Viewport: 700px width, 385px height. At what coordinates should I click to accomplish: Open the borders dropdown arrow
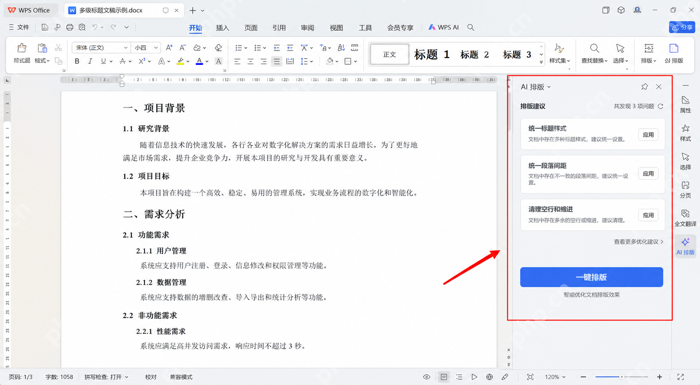click(356, 61)
